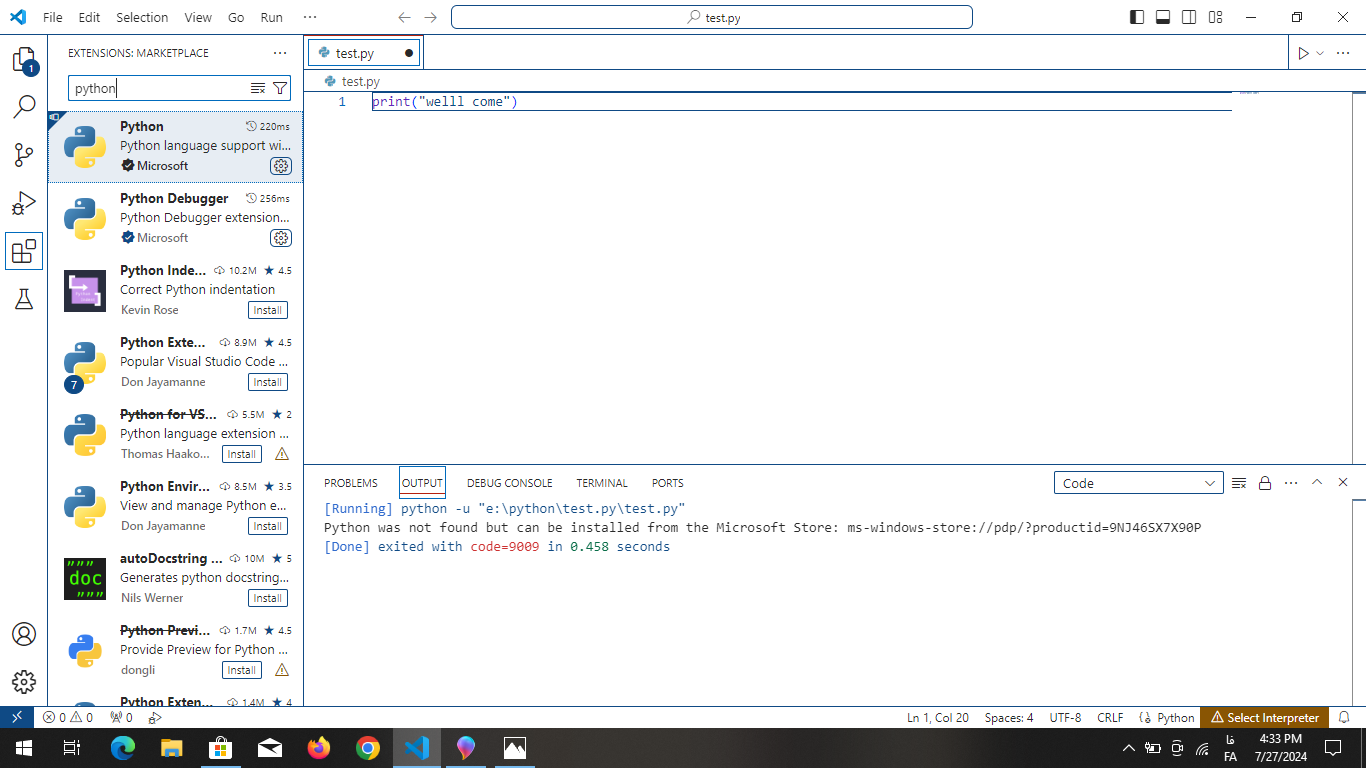Switch to the Terminal tab
The height and width of the screenshot is (768, 1366).
pos(602,483)
